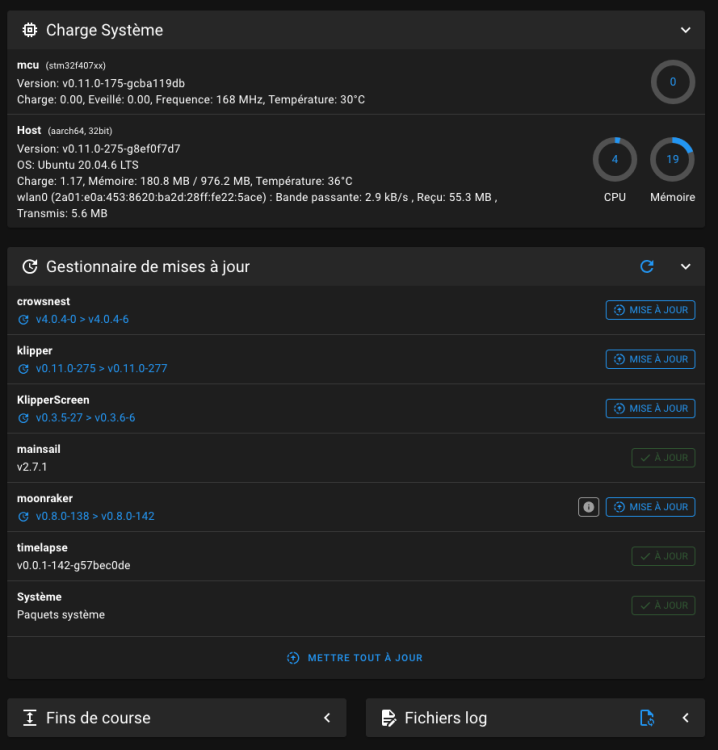
Task: Expand the Fins de course panel
Action: click(327, 718)
